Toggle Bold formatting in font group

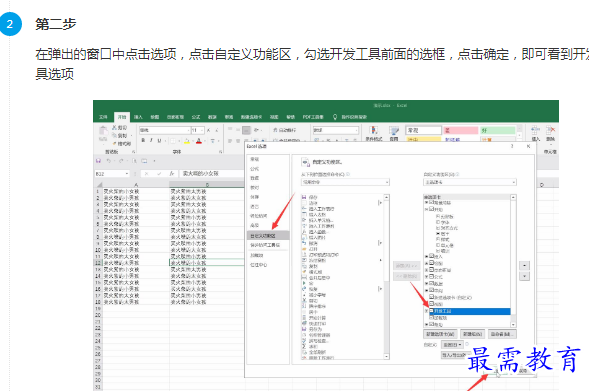pos(143,140)
